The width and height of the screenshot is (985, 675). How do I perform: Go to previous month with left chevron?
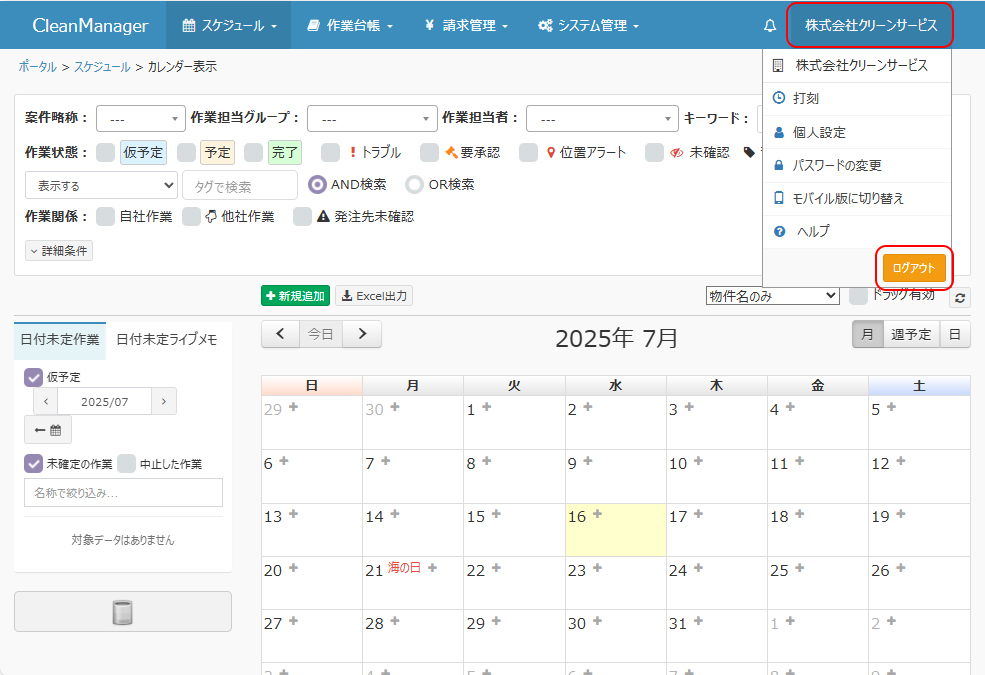281,334
